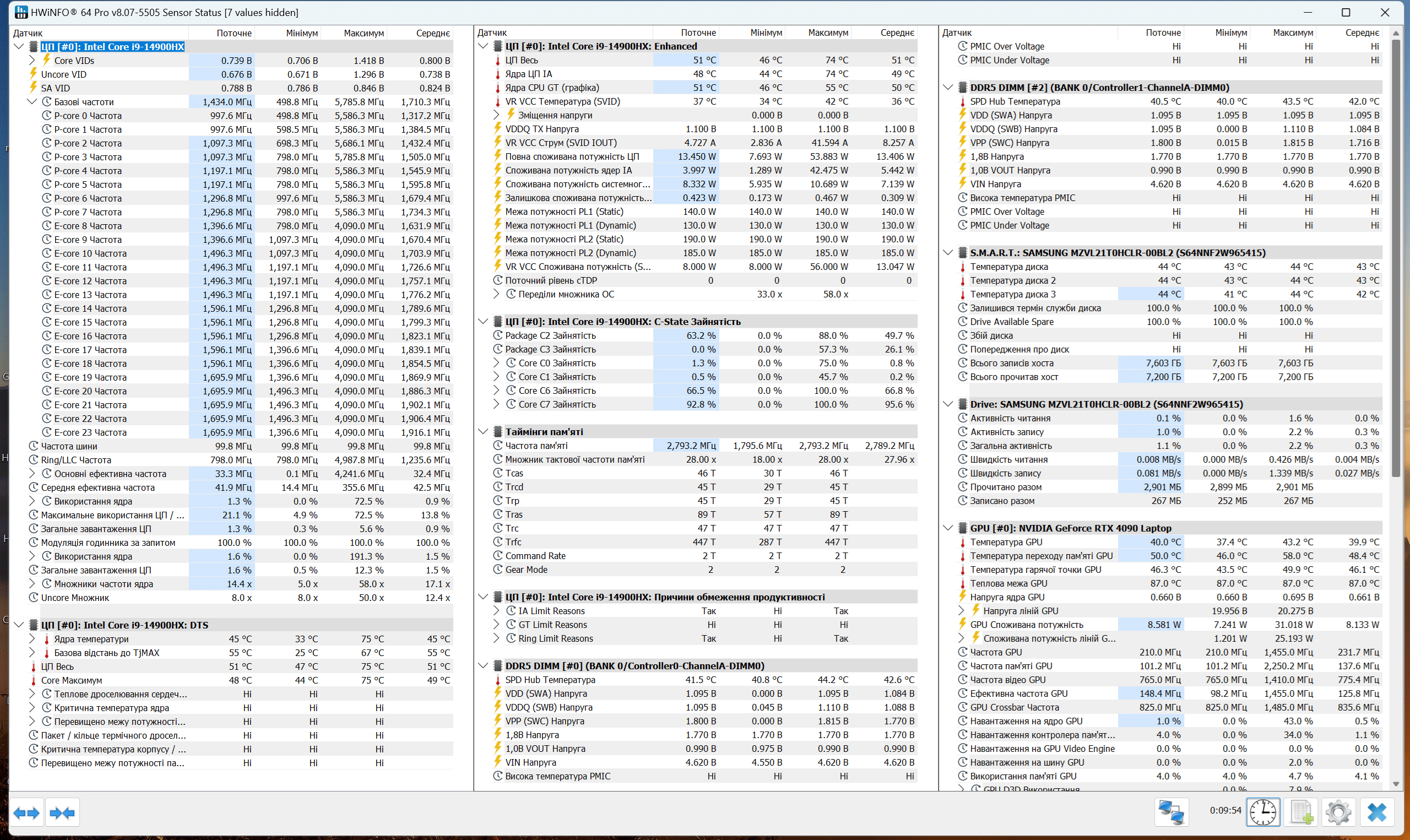Click the thermometer icon beside ЦП Весь in Enhanced
The height and width of the screenshot is (840, 1410).
click(498, 60)
